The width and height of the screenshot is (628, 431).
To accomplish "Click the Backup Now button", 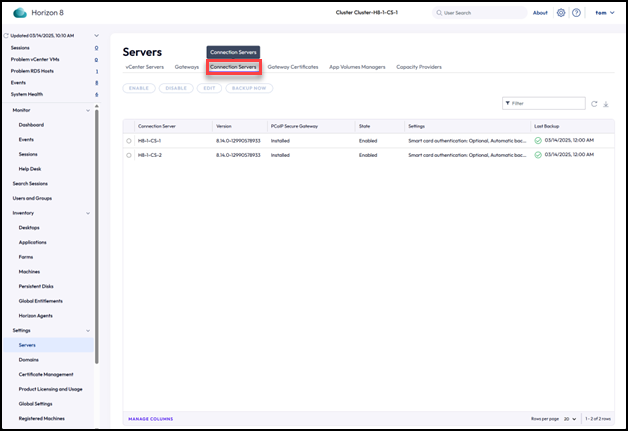I will 247,89.
